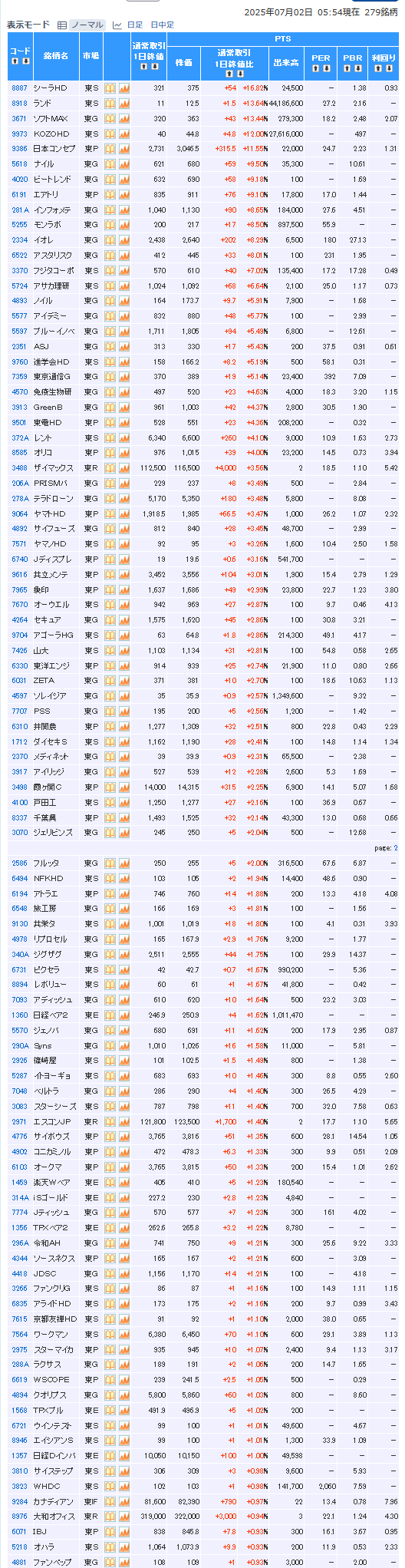The height and width of the screenshot is (1568, 405).
Task: Open stock code link 8887
Action: (20, 88)
